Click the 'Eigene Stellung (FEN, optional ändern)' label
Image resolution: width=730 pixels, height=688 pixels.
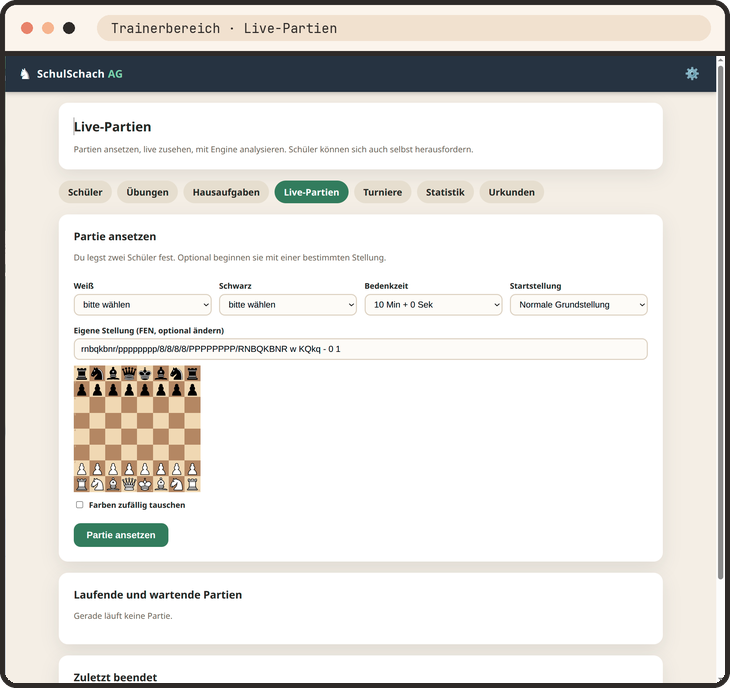point(149,331)
